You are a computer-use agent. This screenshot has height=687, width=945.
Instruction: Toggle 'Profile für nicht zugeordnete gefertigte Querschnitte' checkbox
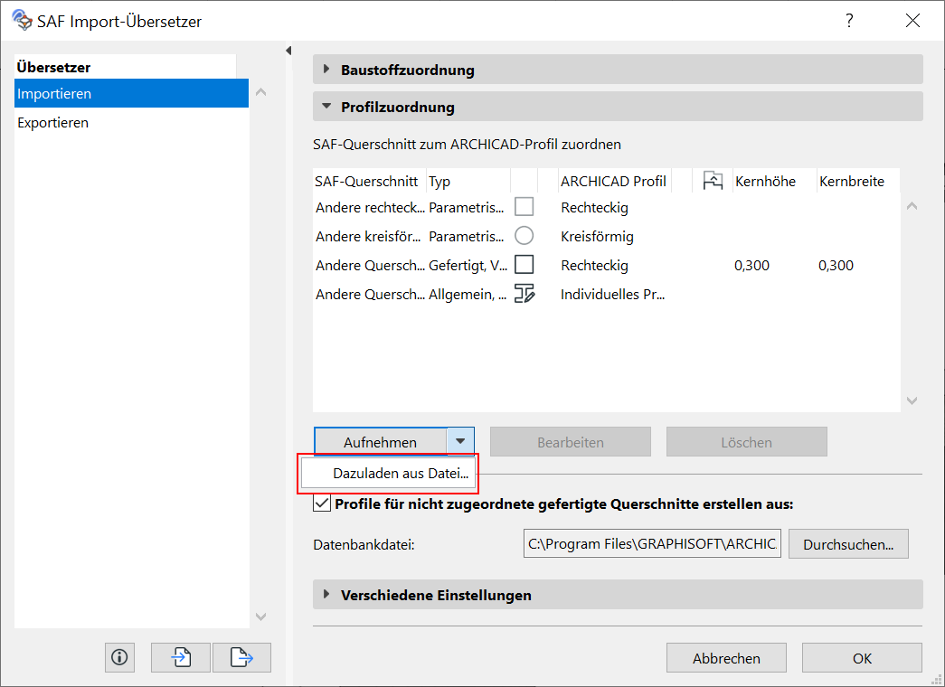coord(322,503)
